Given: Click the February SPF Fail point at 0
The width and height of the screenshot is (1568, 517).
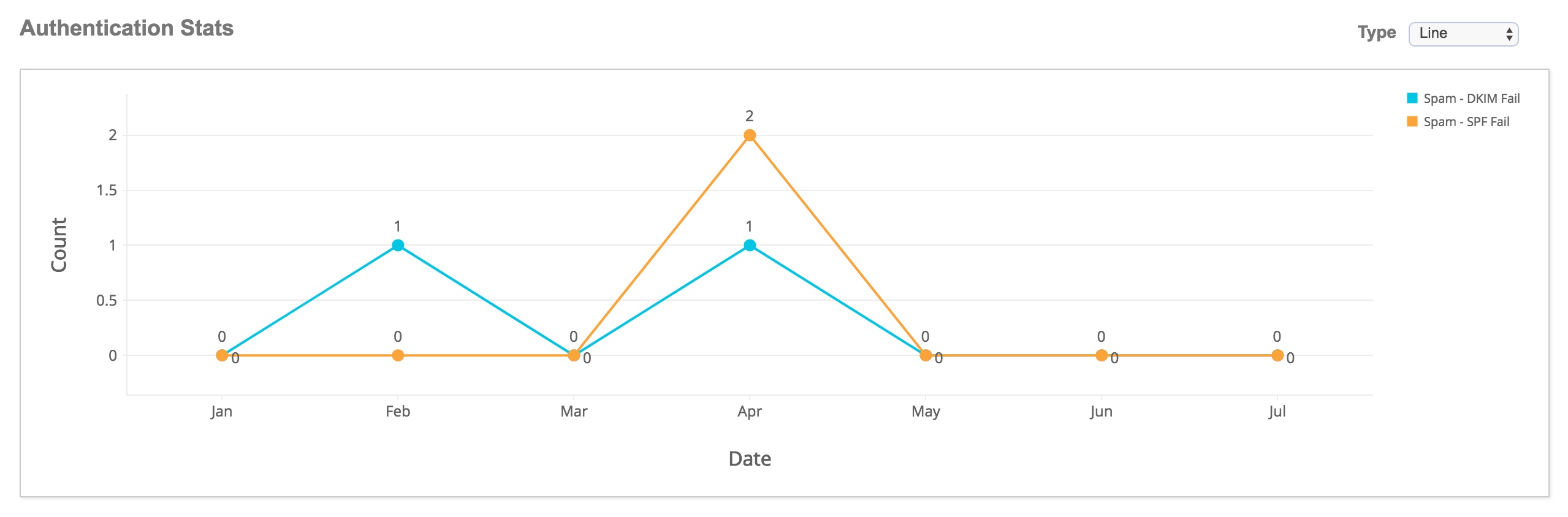Looking at the screenshot, I should pos(398,355).
